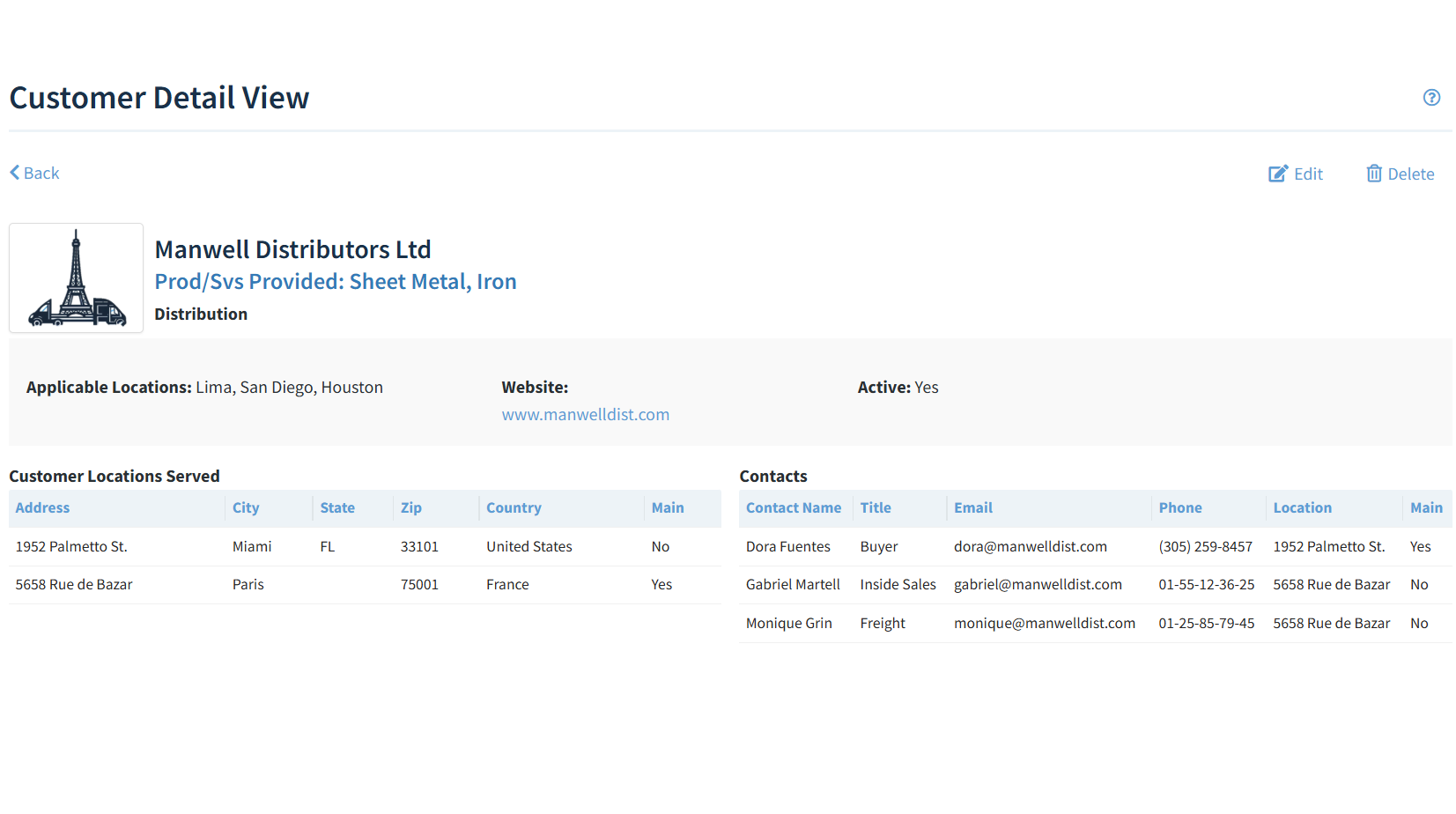The width and height of the screenshot is (1456, 814).
Task: Sort locations by Address column header
Action: (42, 508)
